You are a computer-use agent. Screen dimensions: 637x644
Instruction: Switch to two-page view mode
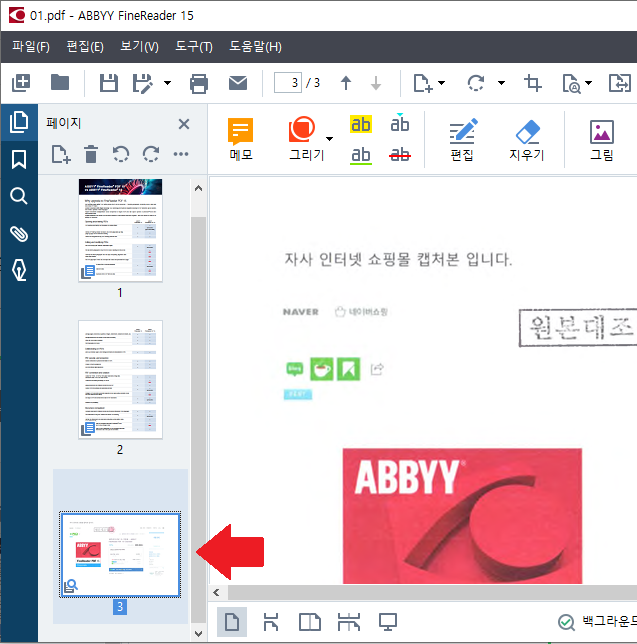pos(310,622)
